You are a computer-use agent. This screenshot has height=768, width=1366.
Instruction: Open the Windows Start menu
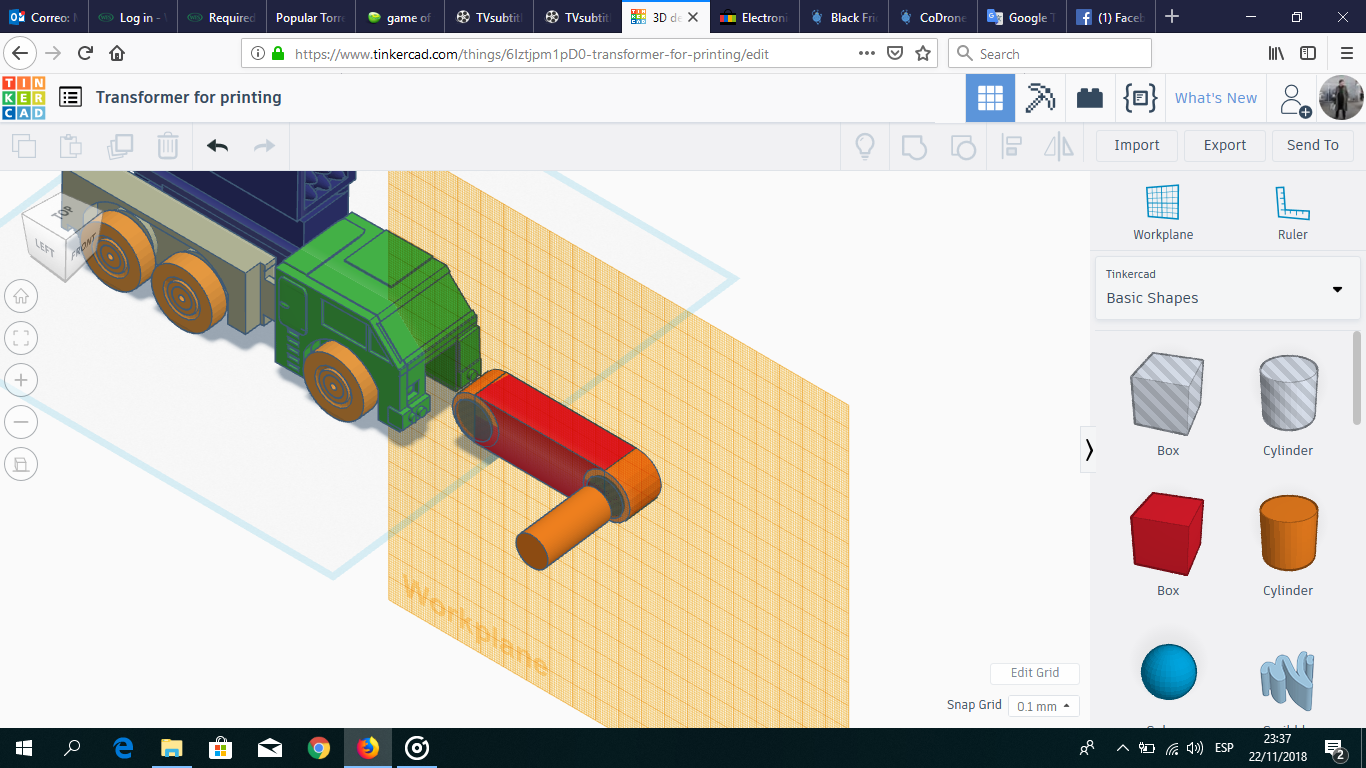[x=24, y=748]
